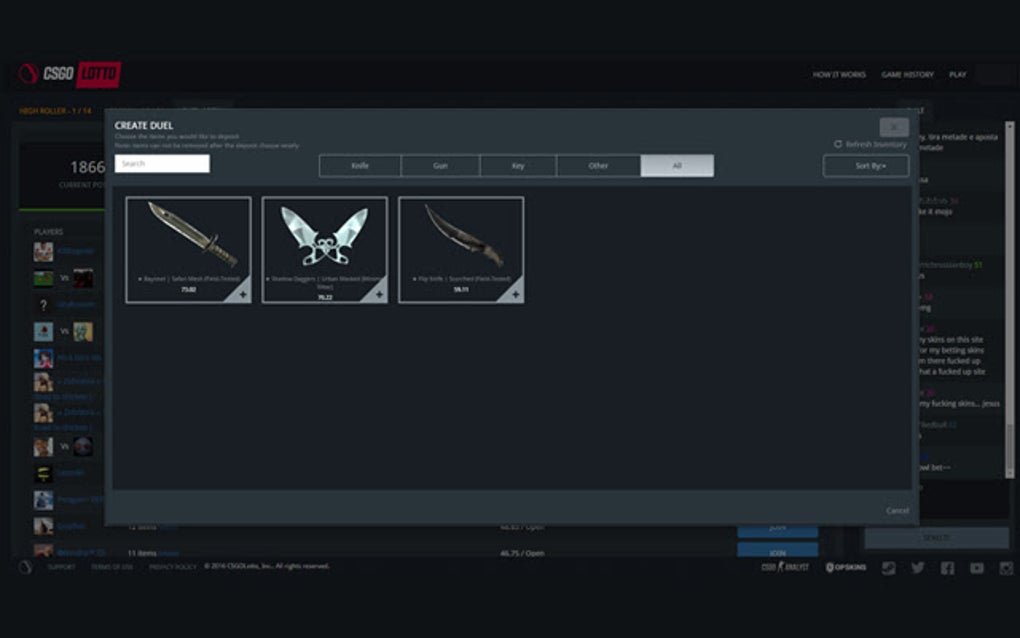Open the Sort By dropdown

click(866, 165)
